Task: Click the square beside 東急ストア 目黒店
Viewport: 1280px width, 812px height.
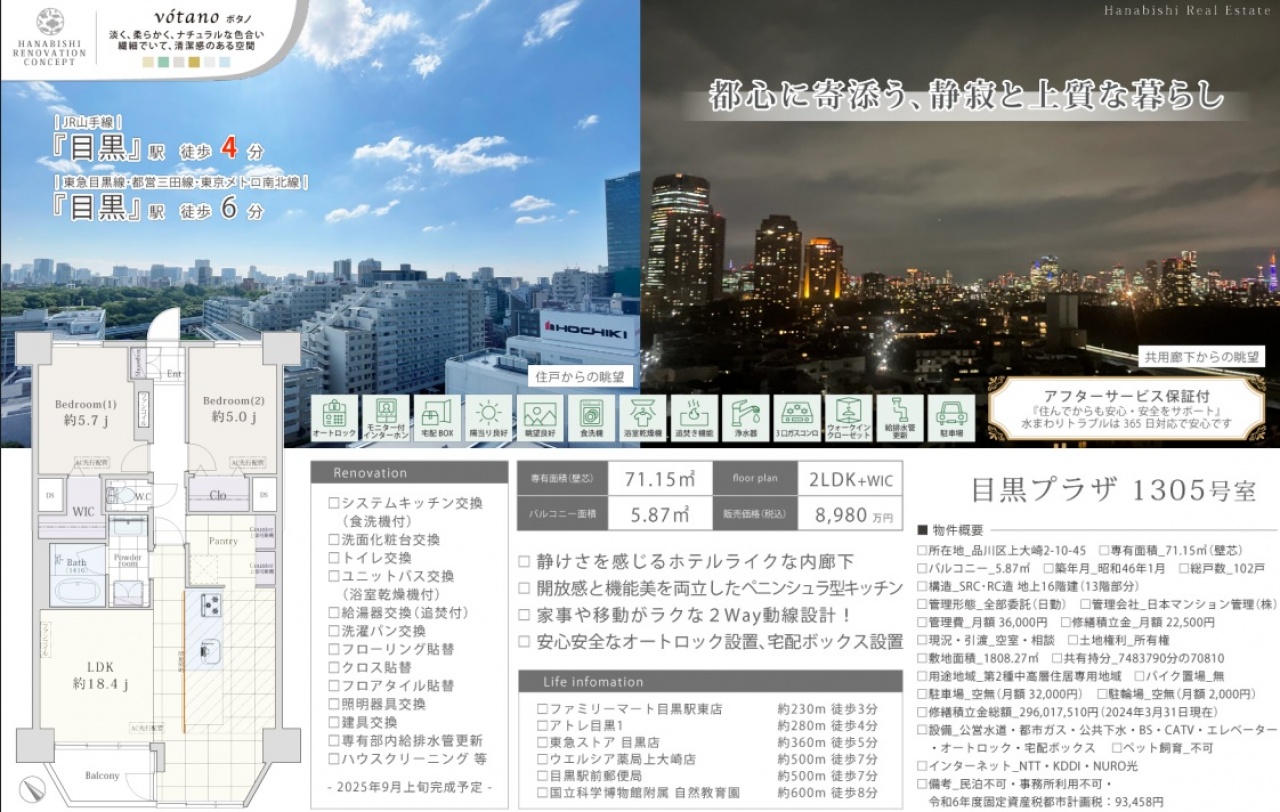Action: 542,743
